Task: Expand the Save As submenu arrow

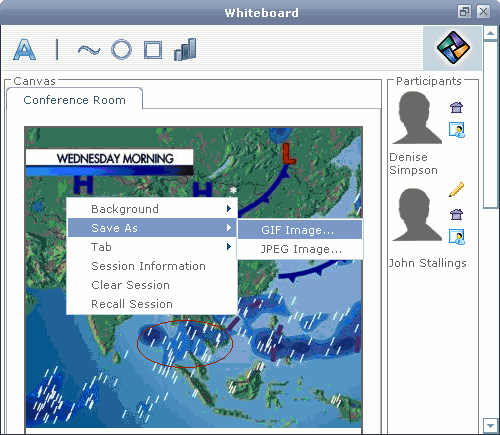Action: pos(229,228)
